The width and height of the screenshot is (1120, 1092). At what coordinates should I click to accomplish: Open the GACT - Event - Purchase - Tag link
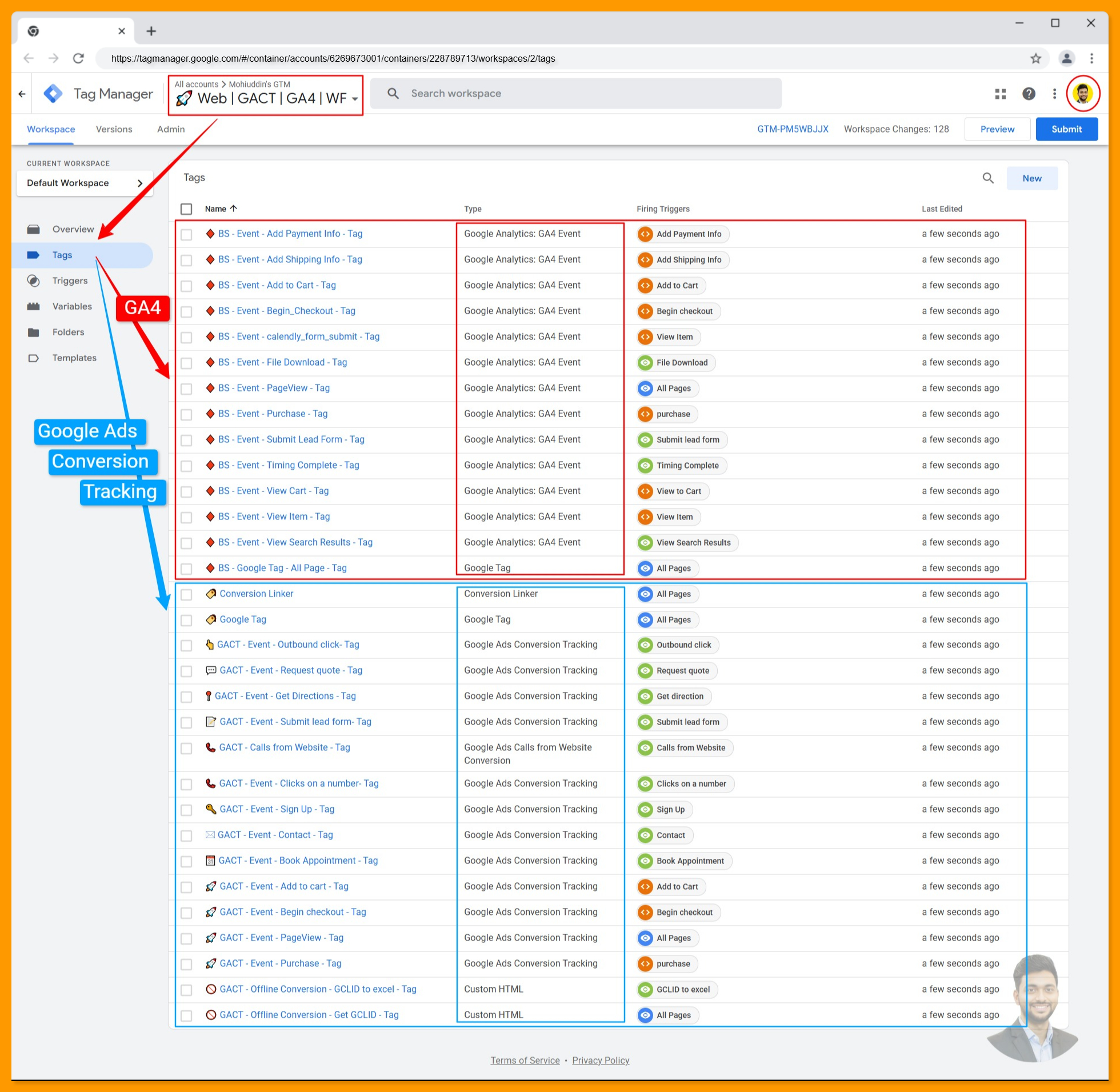280,963
